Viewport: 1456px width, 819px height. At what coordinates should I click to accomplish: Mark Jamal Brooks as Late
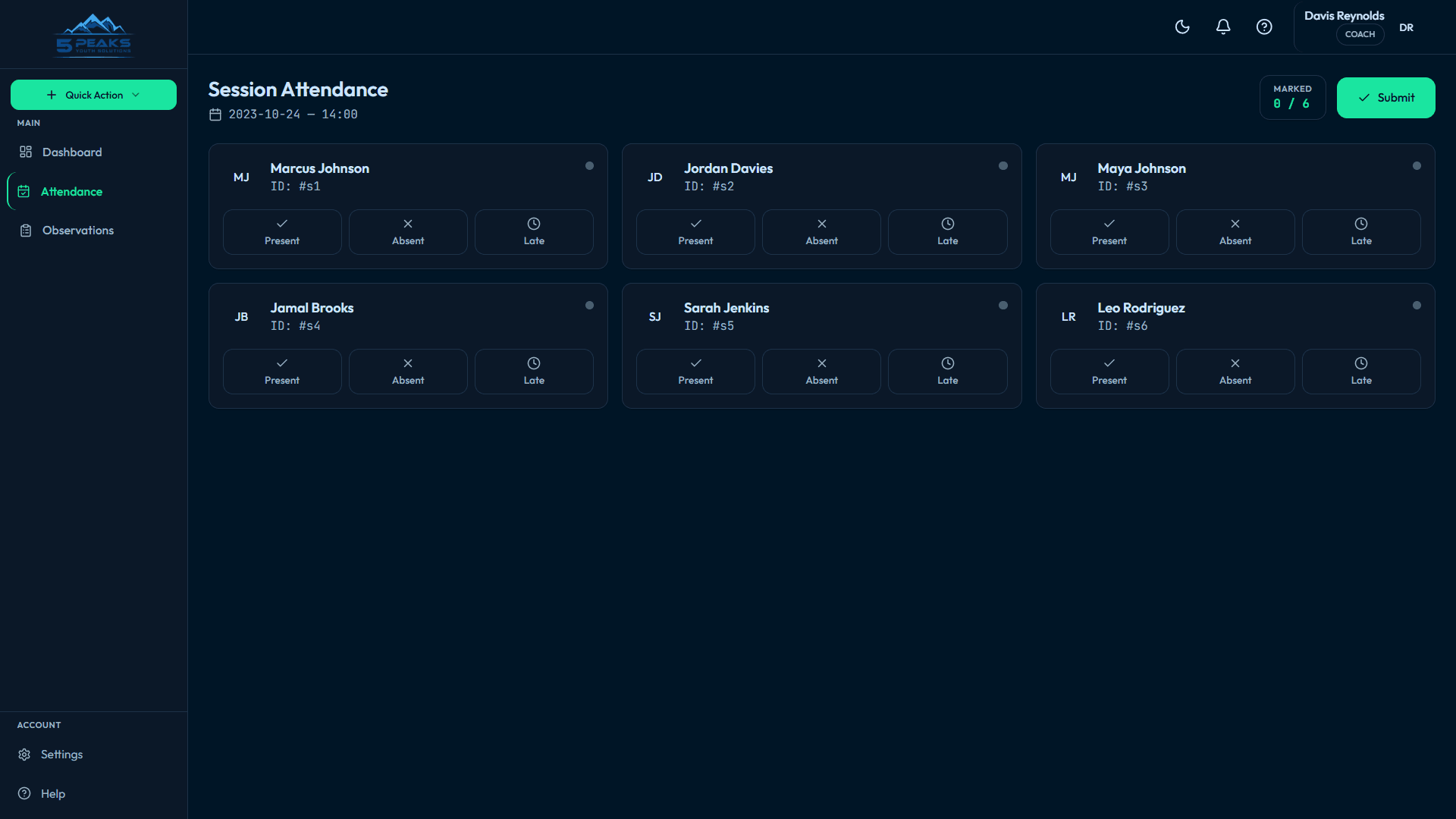[534, 372]
